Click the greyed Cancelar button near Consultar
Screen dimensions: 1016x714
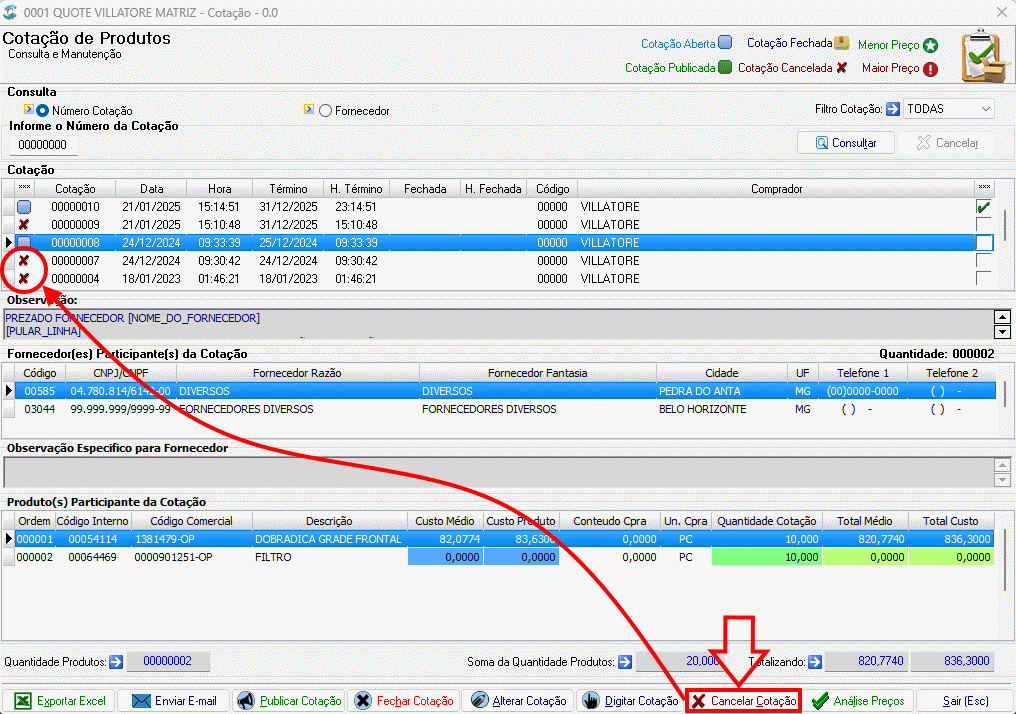pyautogui.click(x=947, y=143)
